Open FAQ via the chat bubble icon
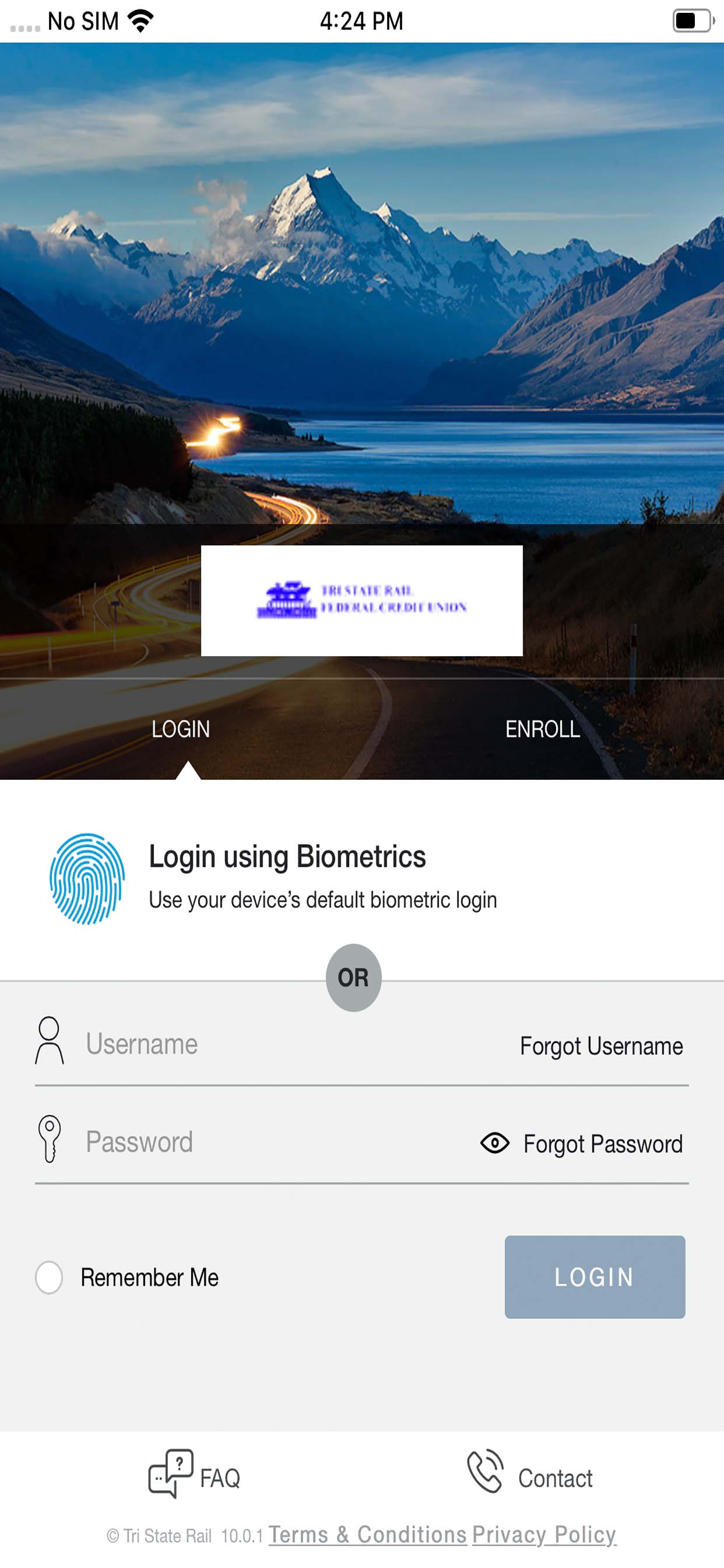724x1568 pixels. pos(171,1473)
